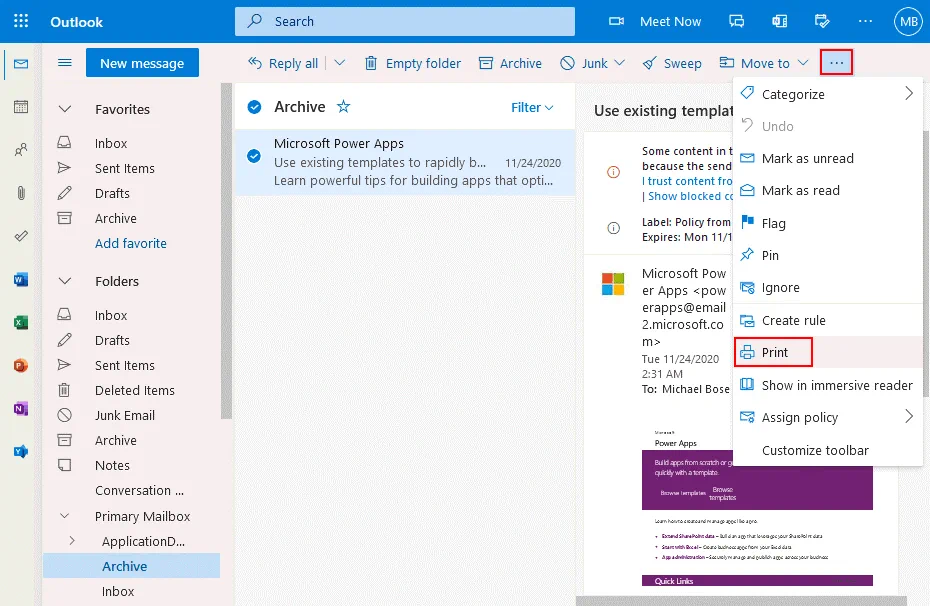This screenshot has height=606, width=930.
Task: Open Excel app from left rail
Action: click(21, 323)
